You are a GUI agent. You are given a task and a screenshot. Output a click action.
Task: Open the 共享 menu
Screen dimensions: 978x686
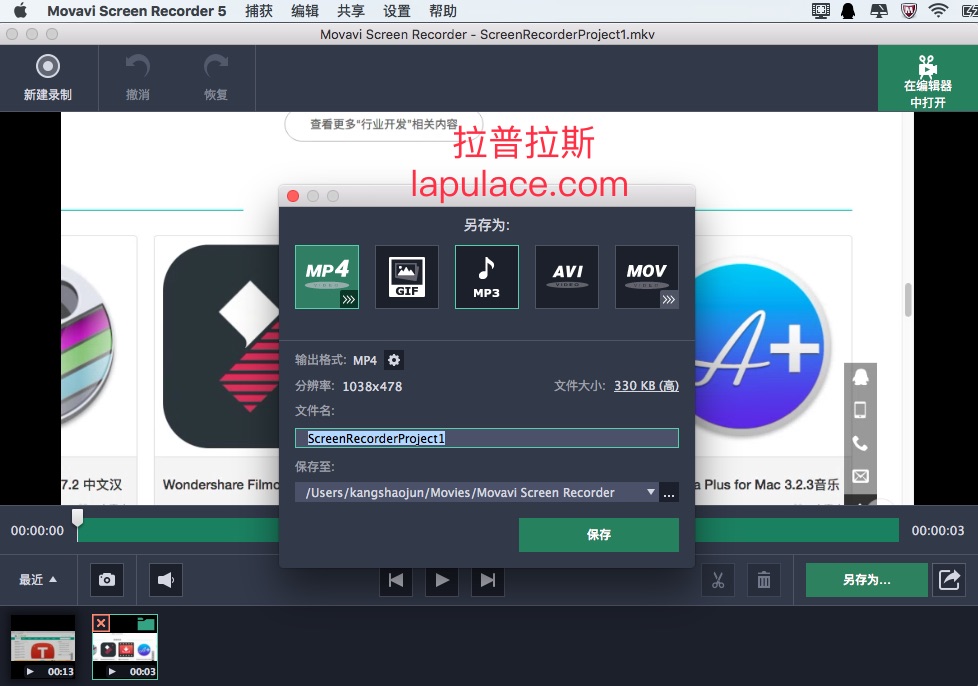point(351,11)
